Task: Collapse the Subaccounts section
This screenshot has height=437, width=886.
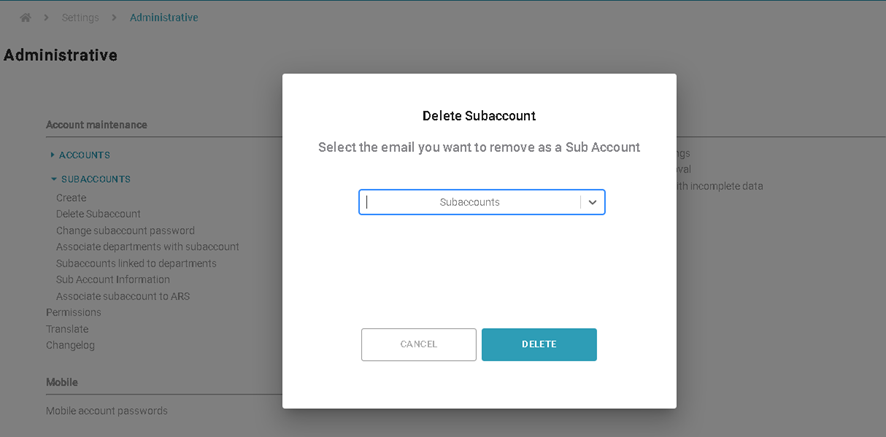Action: click(95, 179)
